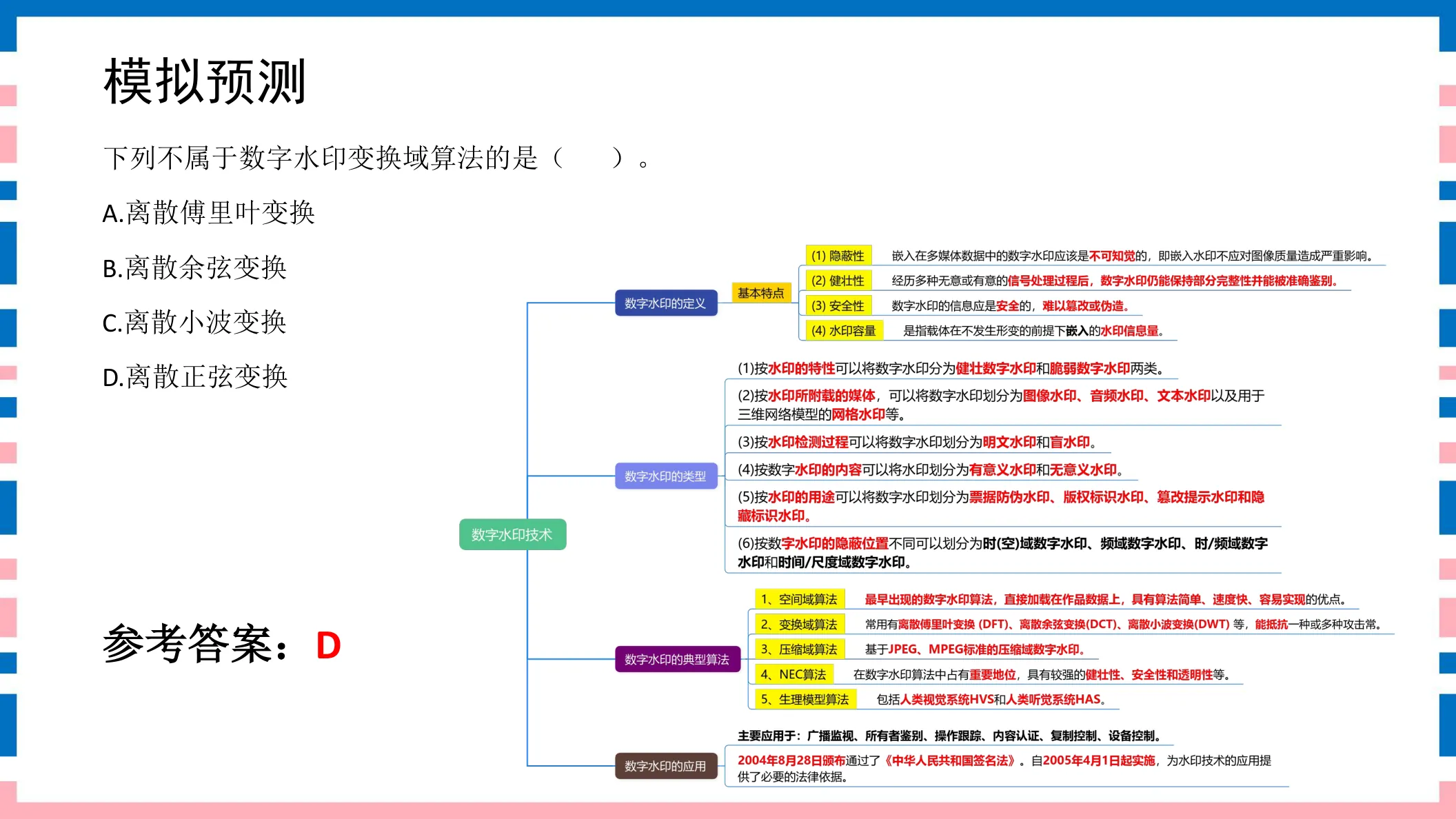Click the text 难以篡改或伪造
This screenshot has height=819, width=1456.
1083,305
